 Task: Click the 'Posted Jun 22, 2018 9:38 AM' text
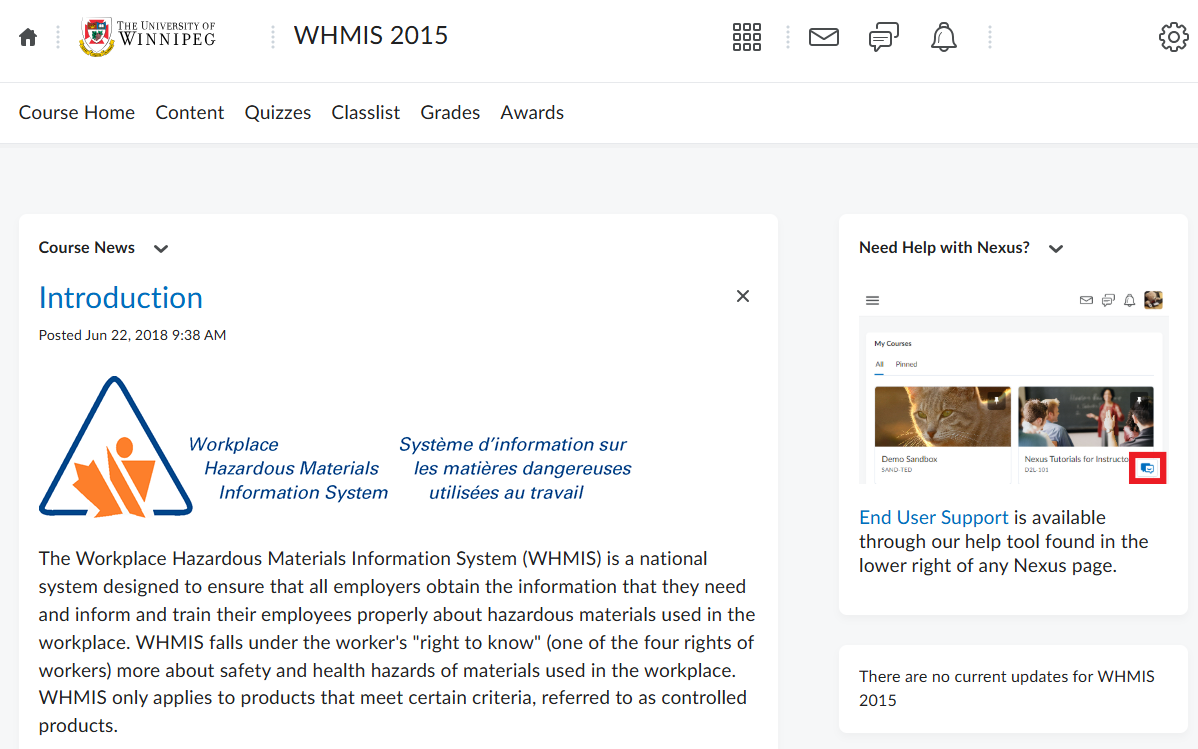click(x=132, y=335)
